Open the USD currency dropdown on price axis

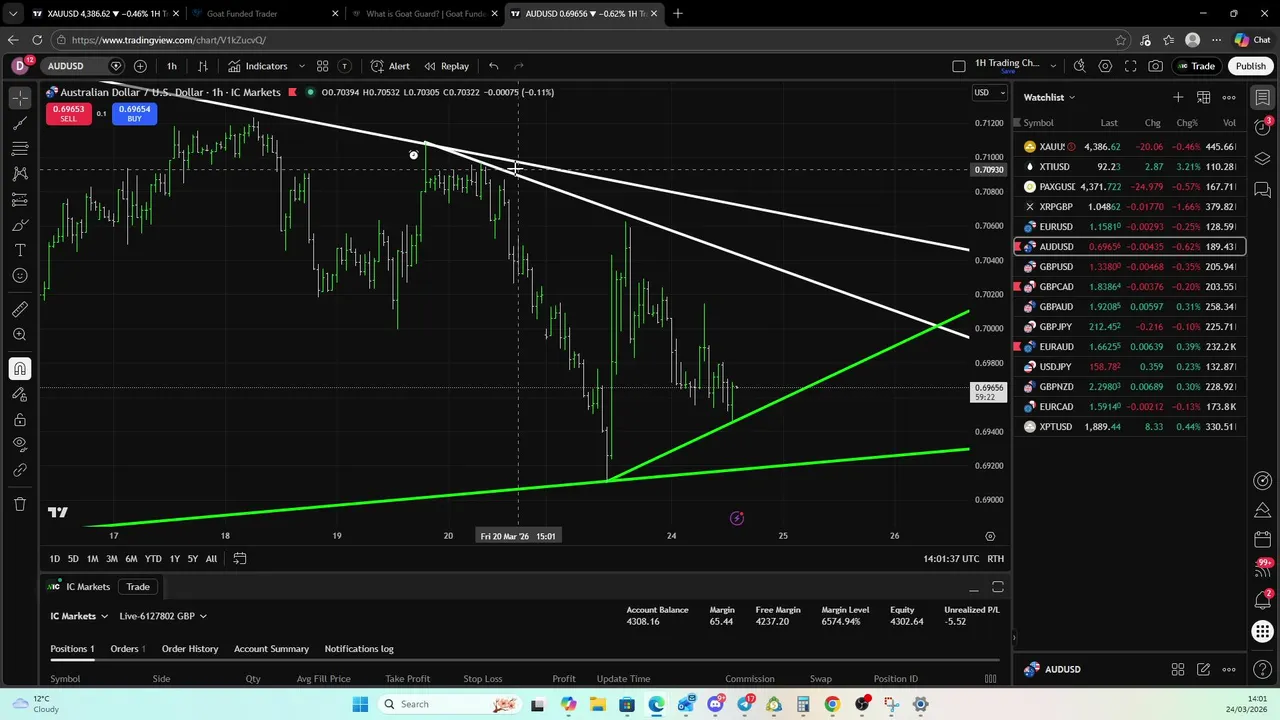989,92
